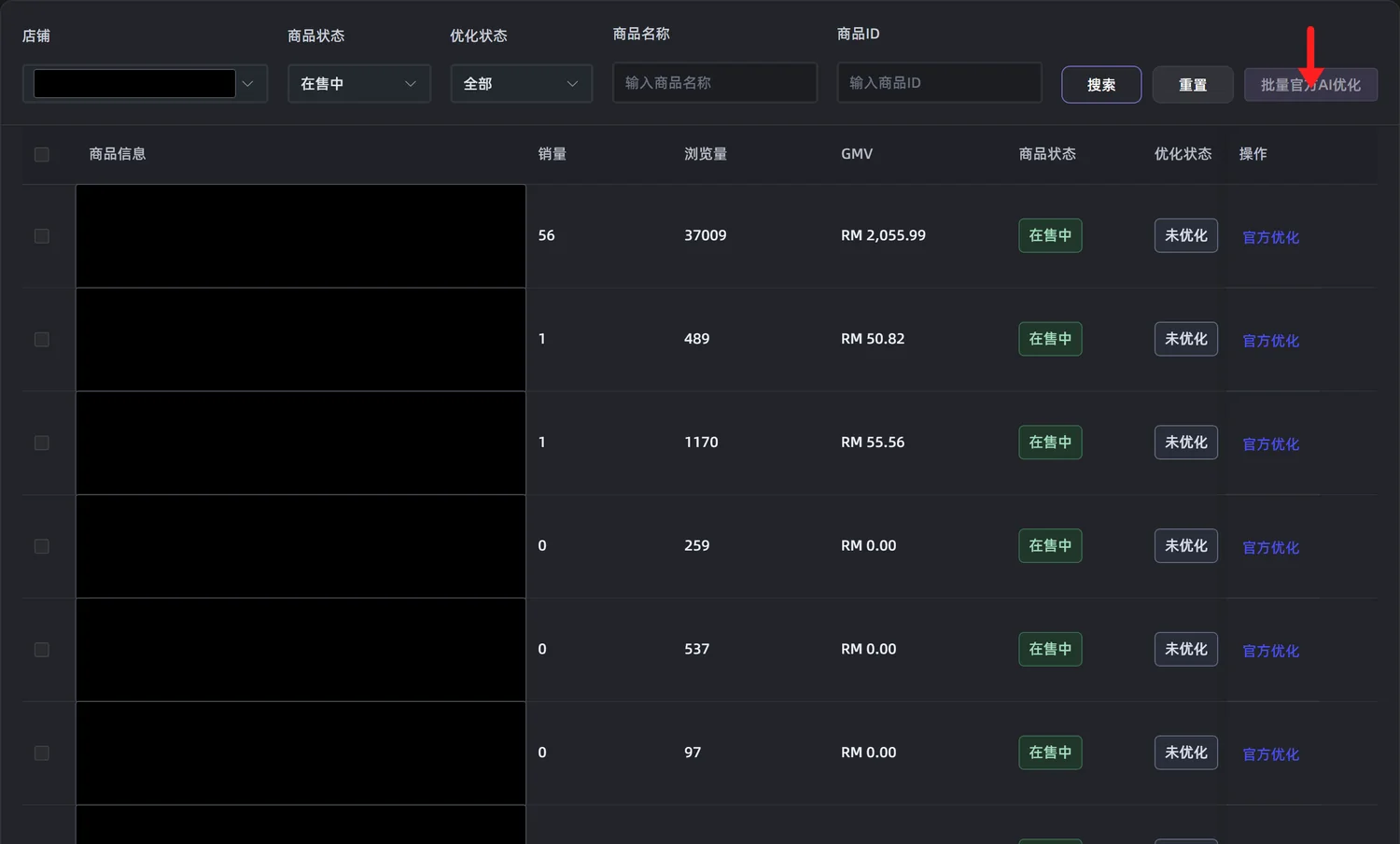Viewport: 1400px width, 844px height.
Task: Click the 489 view count
Action: (696, 339)
